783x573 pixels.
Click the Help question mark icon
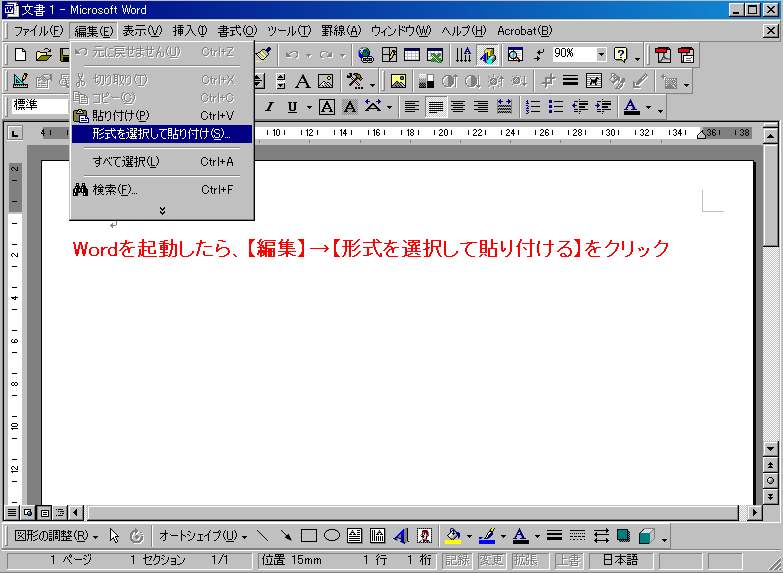[621, 54]
